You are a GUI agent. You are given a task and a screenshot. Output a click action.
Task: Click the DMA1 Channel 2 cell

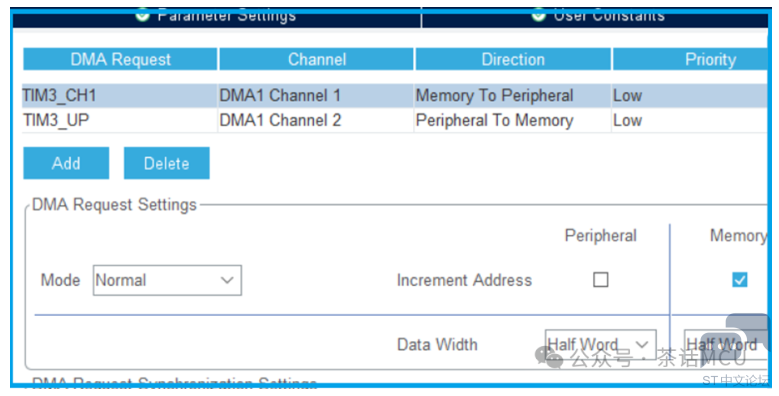pyautogui.click(x=316, y=120)
